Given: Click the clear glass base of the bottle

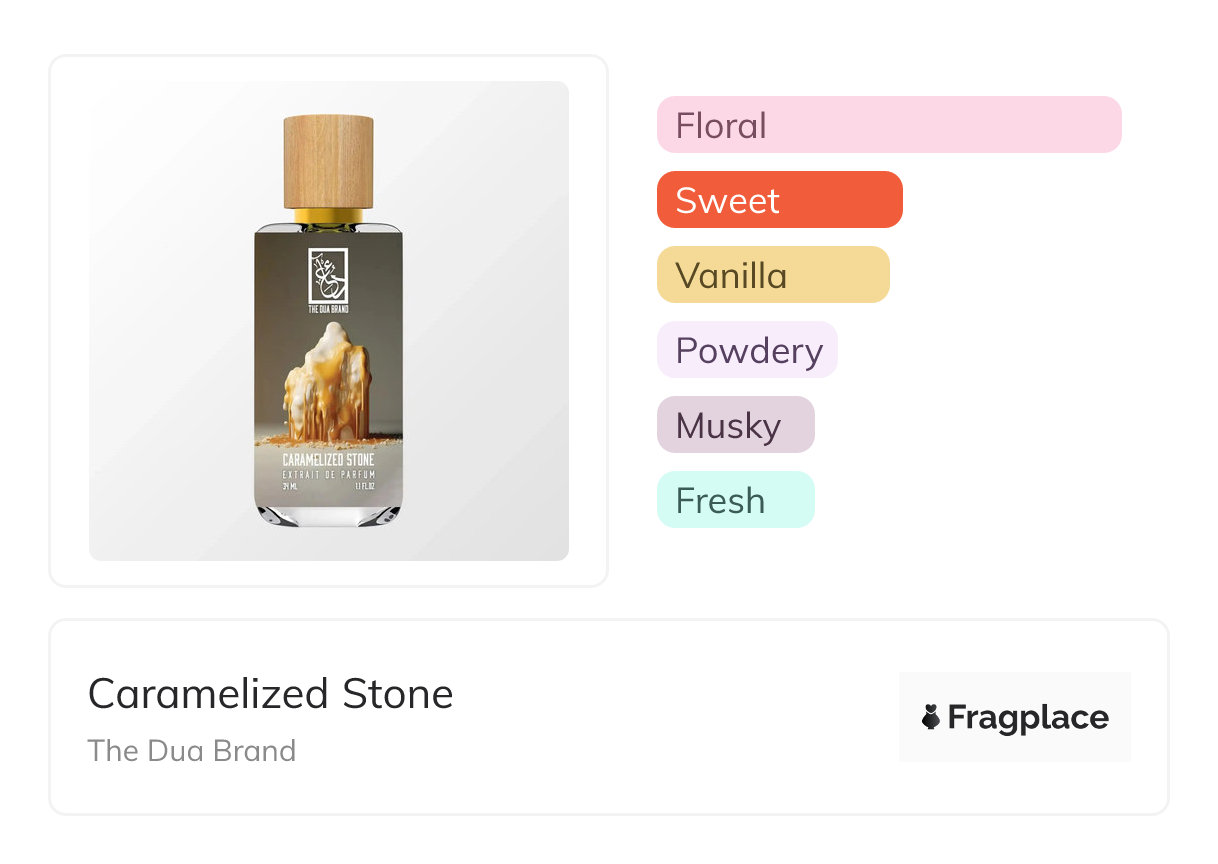Looking at the screenshot, I should tap(328, 514).
